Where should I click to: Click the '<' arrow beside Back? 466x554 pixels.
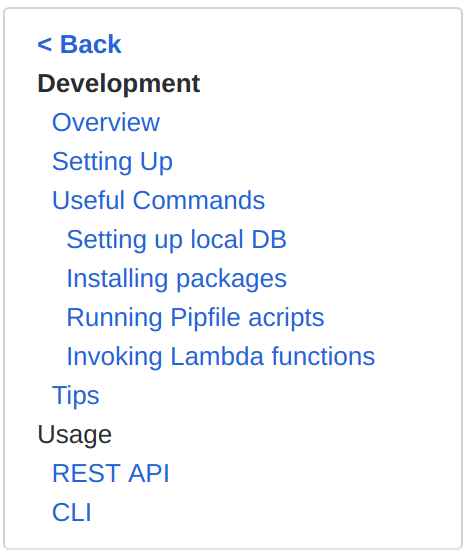(x=45, y=45)
